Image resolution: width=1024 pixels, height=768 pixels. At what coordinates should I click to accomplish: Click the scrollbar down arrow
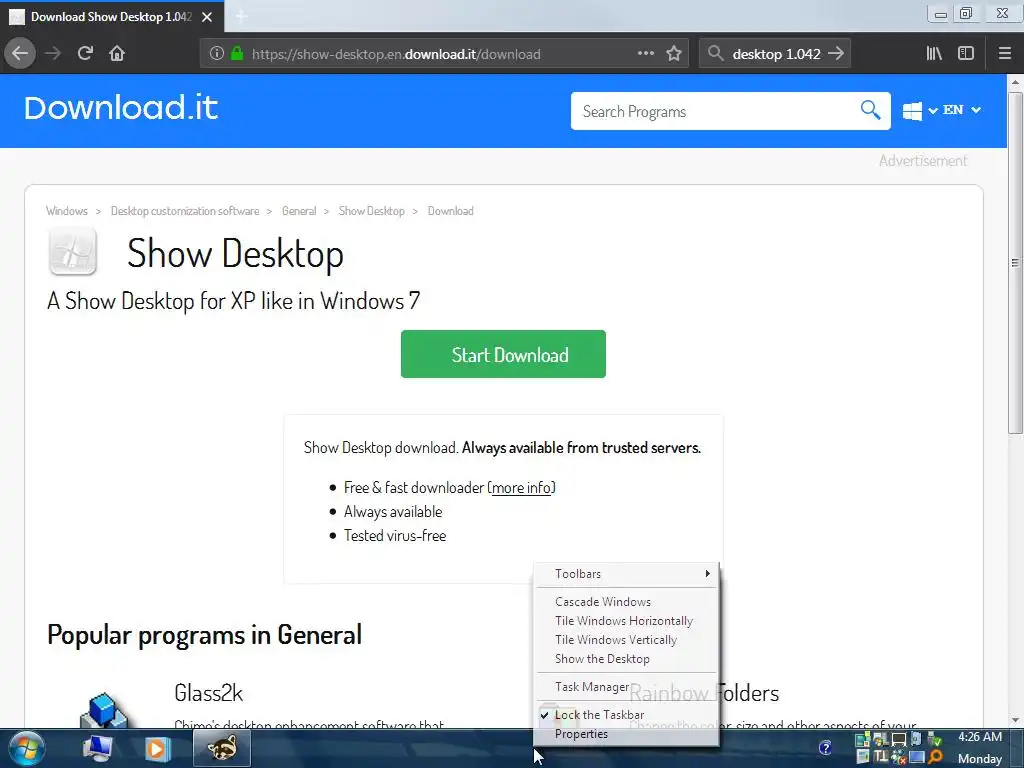click(x=1015, y=720)
